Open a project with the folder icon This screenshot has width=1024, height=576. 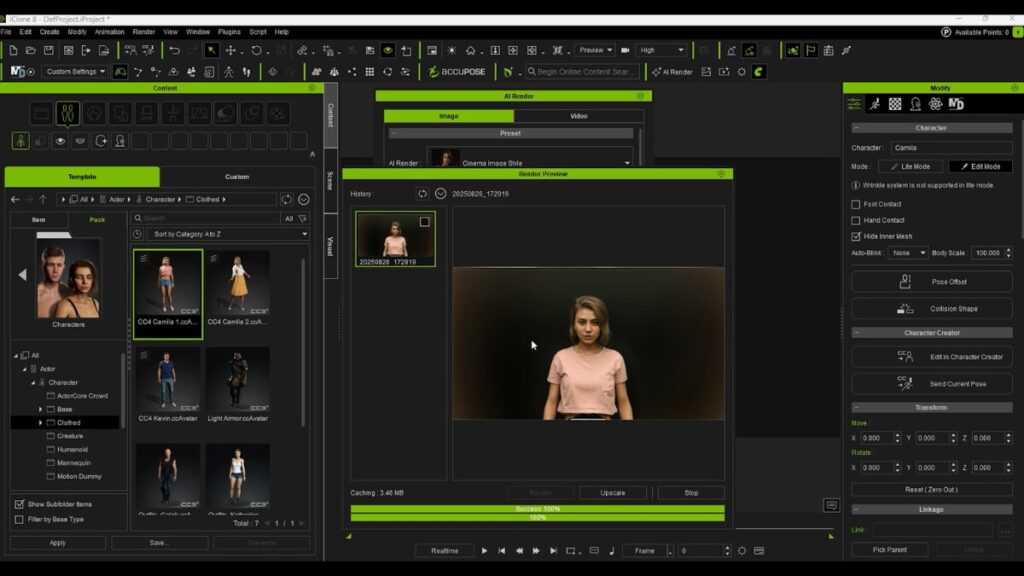[x=31, y=50]
